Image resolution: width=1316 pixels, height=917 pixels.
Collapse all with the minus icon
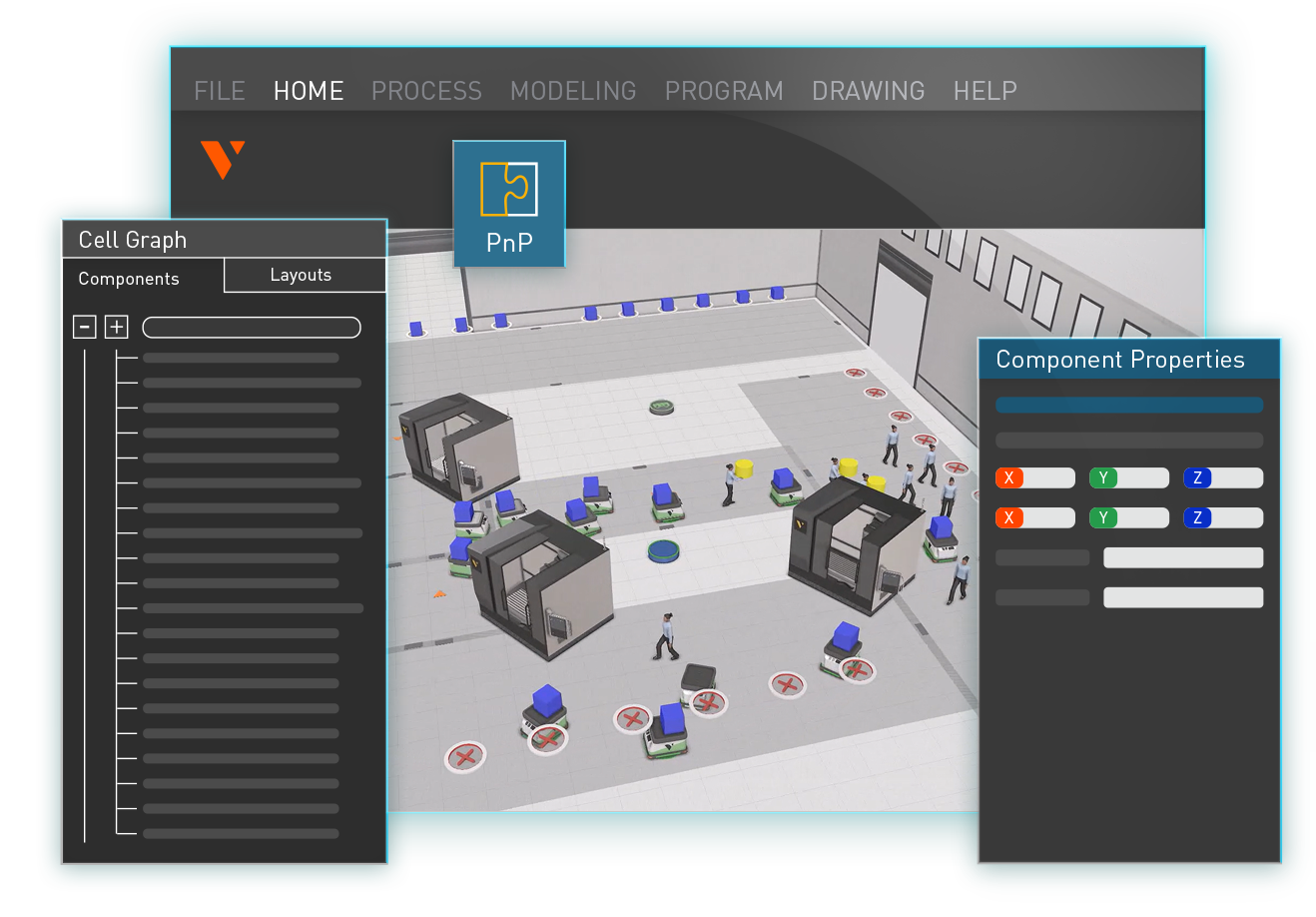click(85, 327)
